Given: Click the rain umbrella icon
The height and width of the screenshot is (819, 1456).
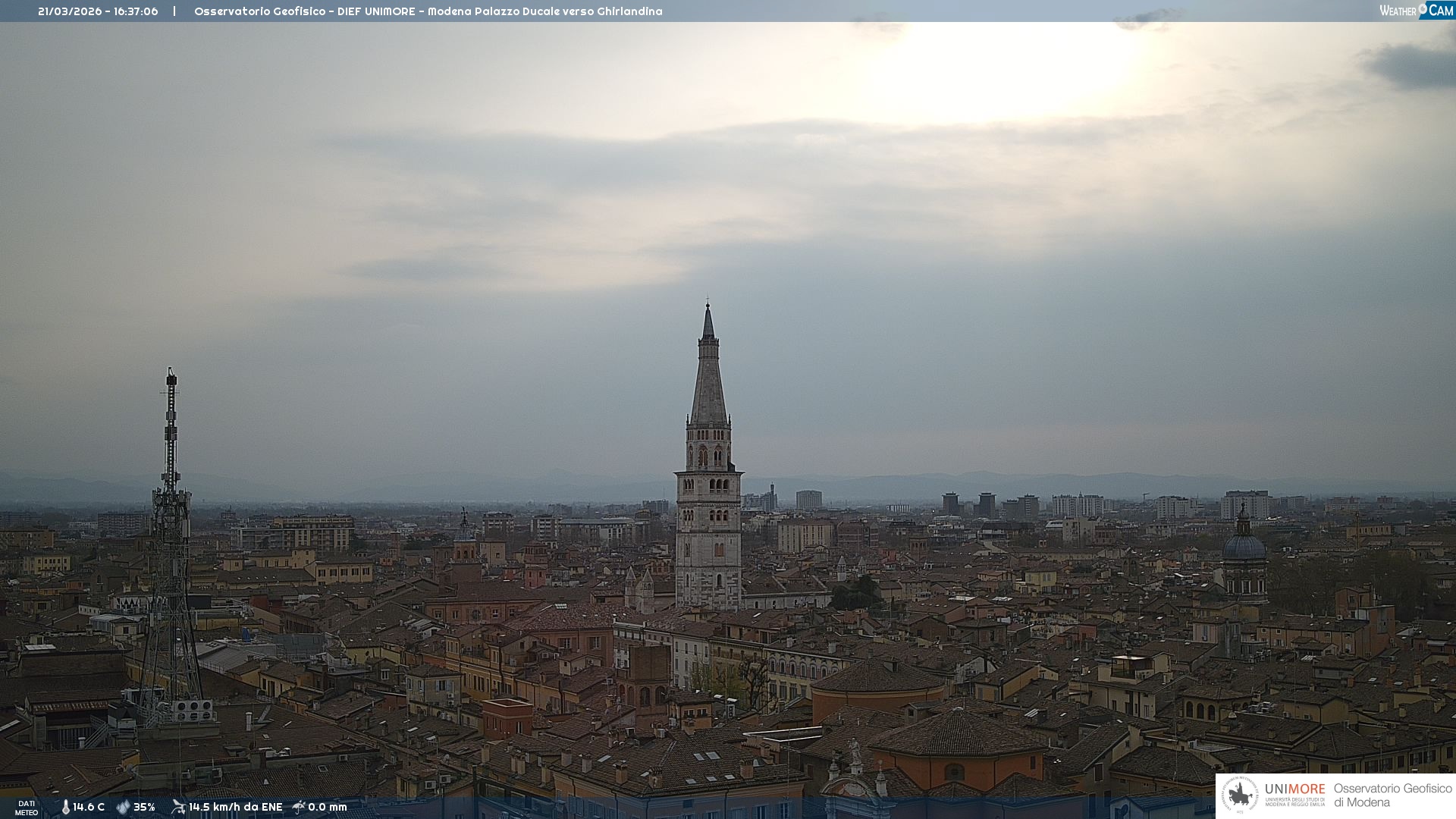Looking at the screenshot, I should [299, 807].
